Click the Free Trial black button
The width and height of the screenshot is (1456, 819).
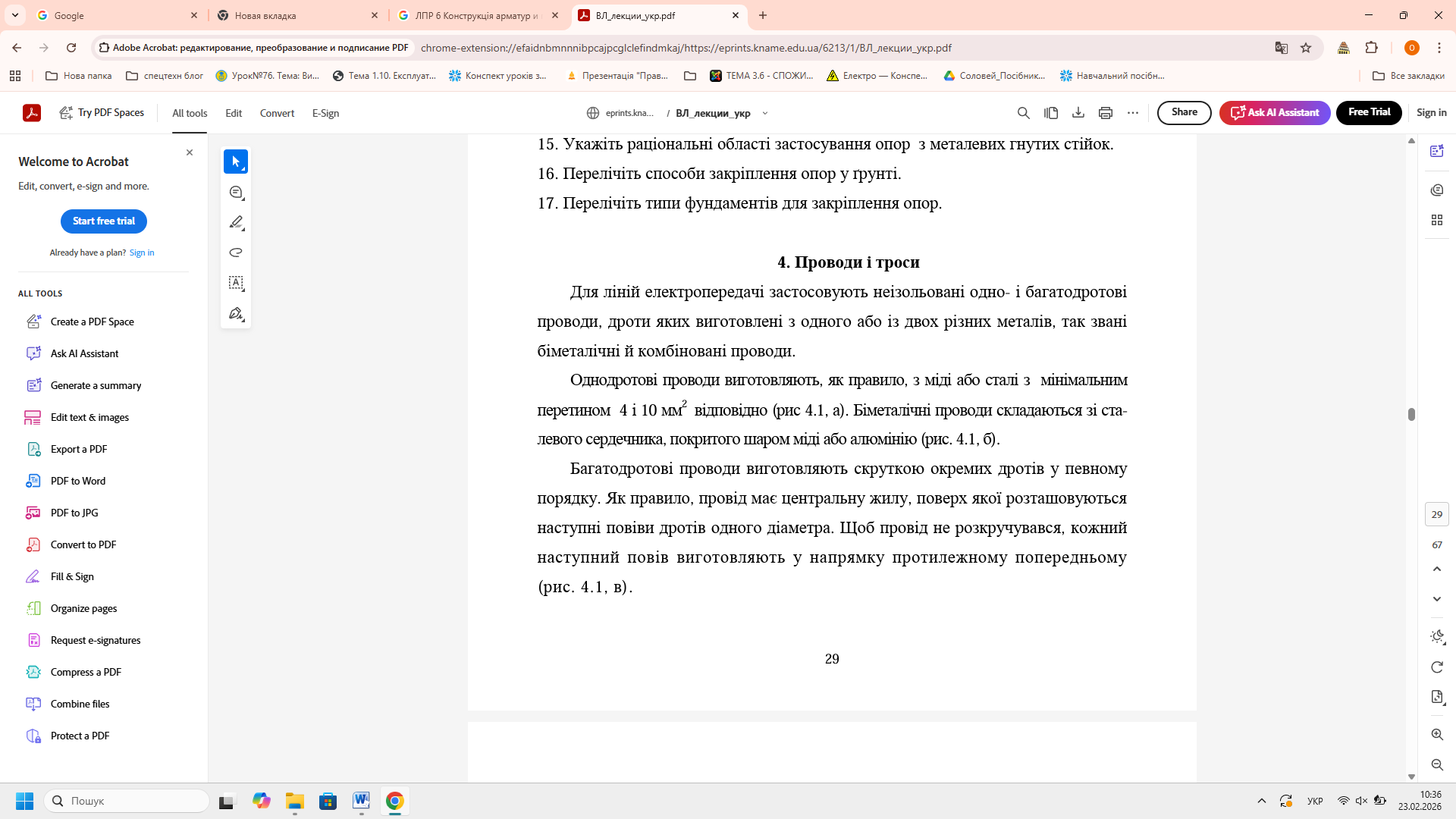coord(1369,112)
